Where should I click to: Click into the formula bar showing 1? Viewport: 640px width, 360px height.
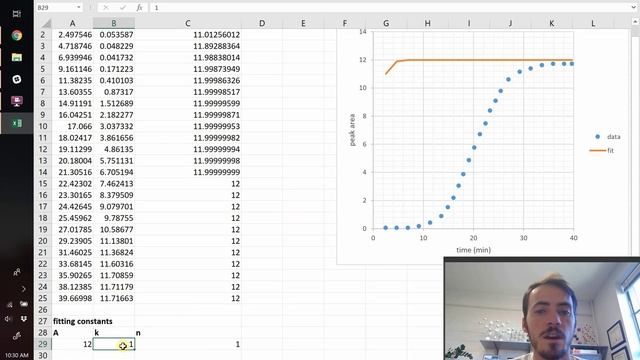pos(390,7)
